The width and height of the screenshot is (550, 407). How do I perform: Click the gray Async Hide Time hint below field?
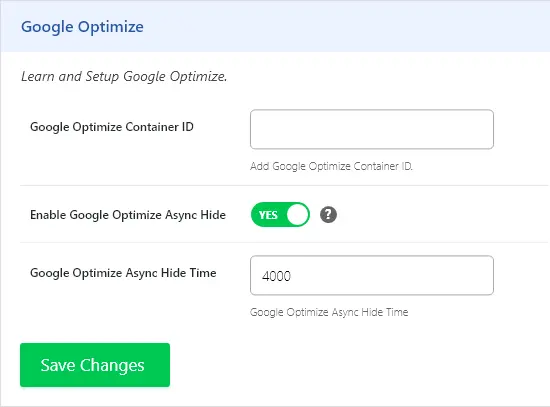[329, 312]
